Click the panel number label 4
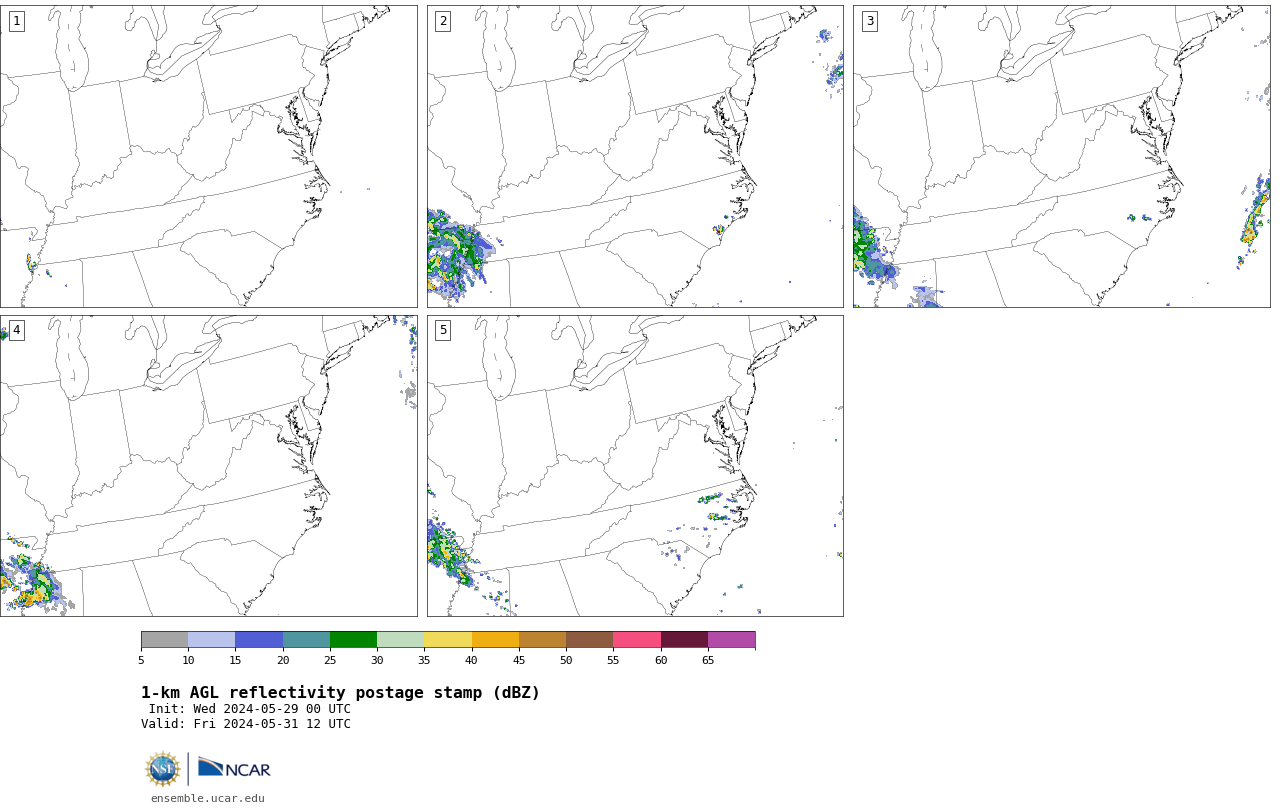1280x809 pixels. (x=16, y=330)
